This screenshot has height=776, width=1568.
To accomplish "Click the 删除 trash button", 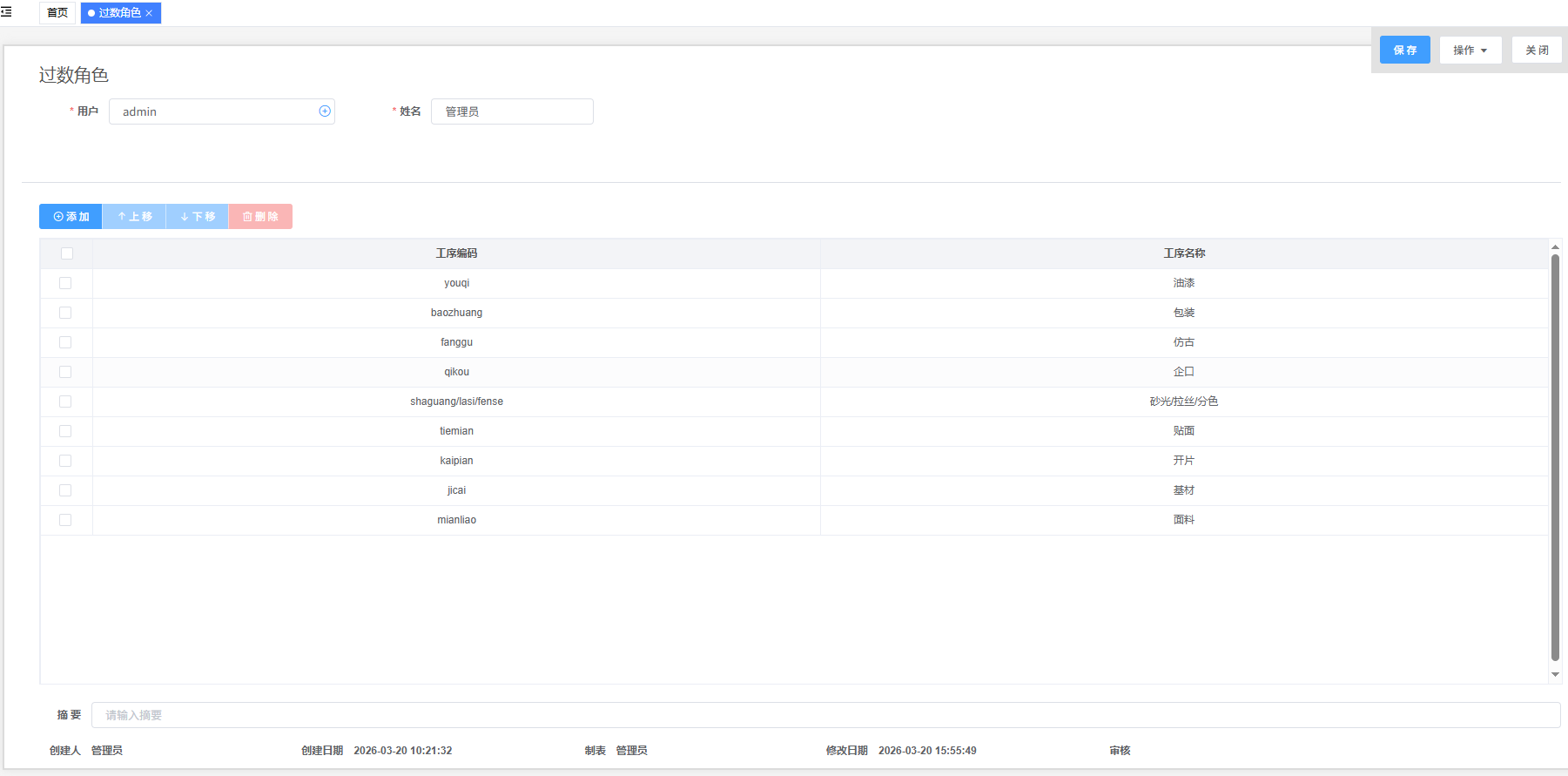I will tap(260, 217).
